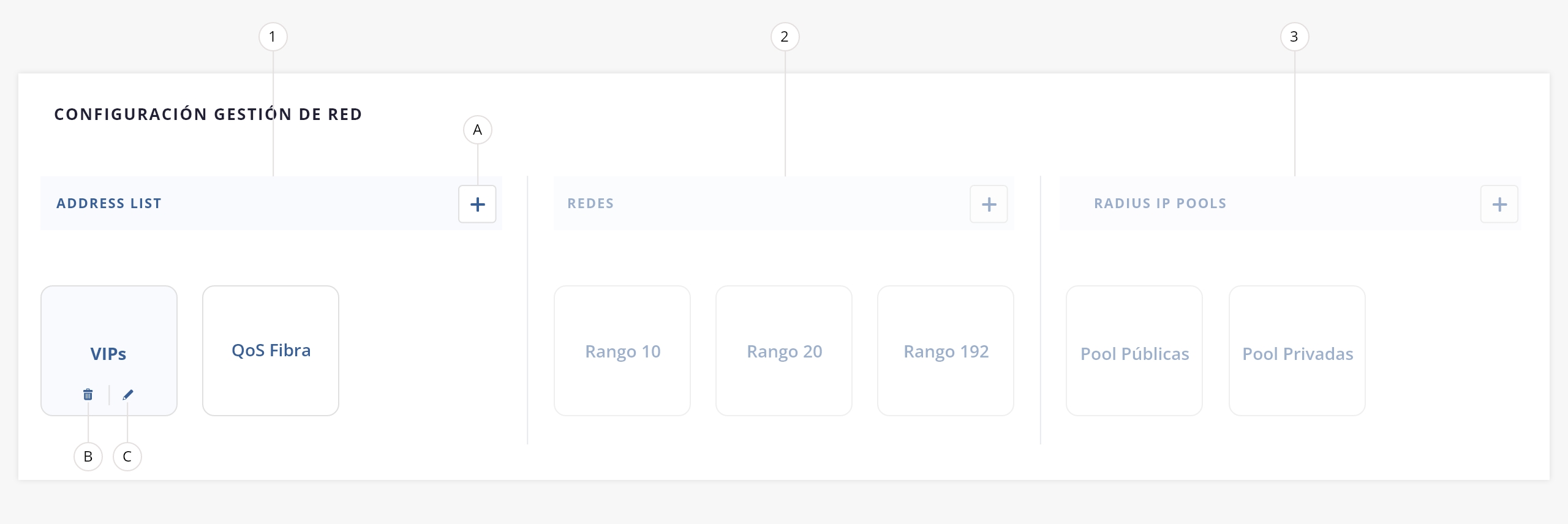1568x524 pixels.
Task: Edit the VIPs card with pencil icon
Action: [x=127, y=395]
